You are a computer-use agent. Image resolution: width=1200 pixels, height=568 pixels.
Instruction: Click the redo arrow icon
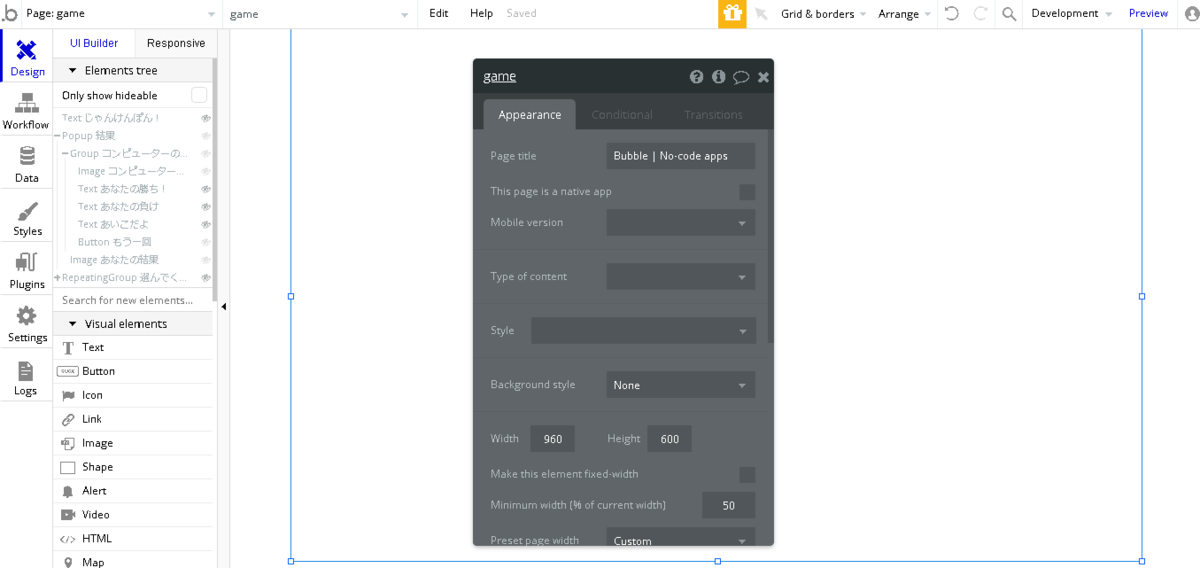click(x=980, y=13)
